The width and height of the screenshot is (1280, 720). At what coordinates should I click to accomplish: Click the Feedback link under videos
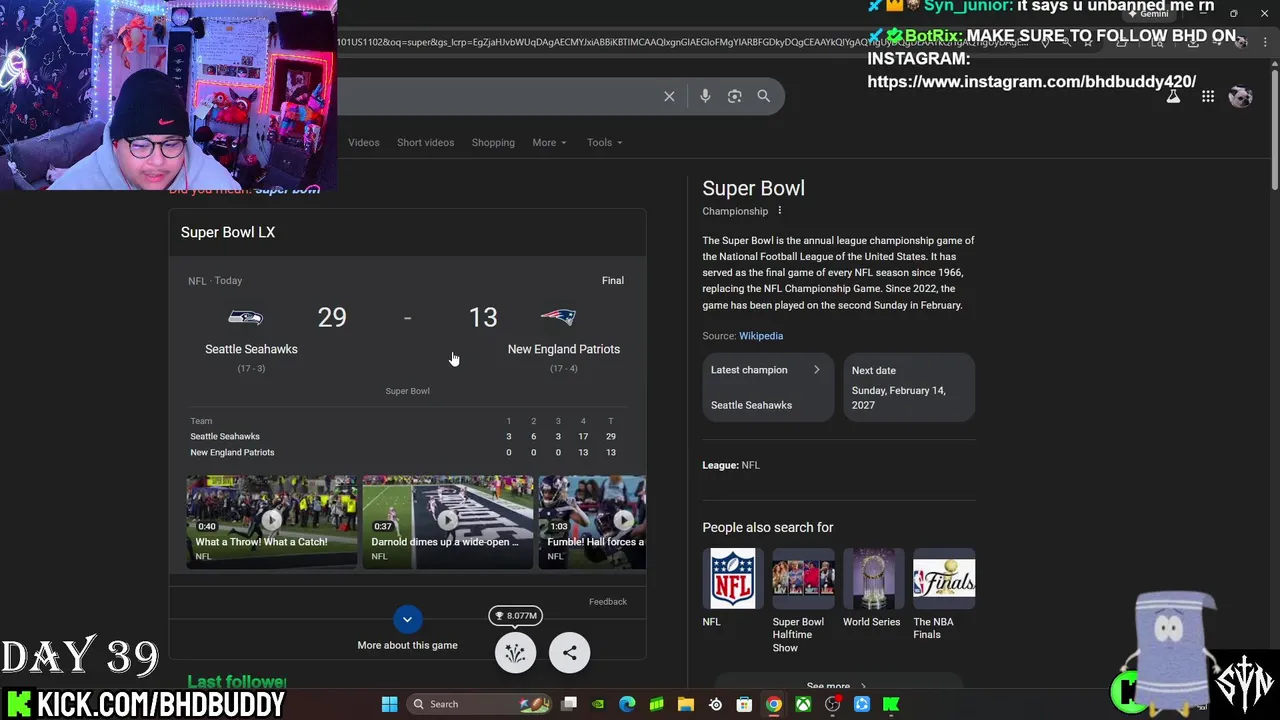[608, 601]
